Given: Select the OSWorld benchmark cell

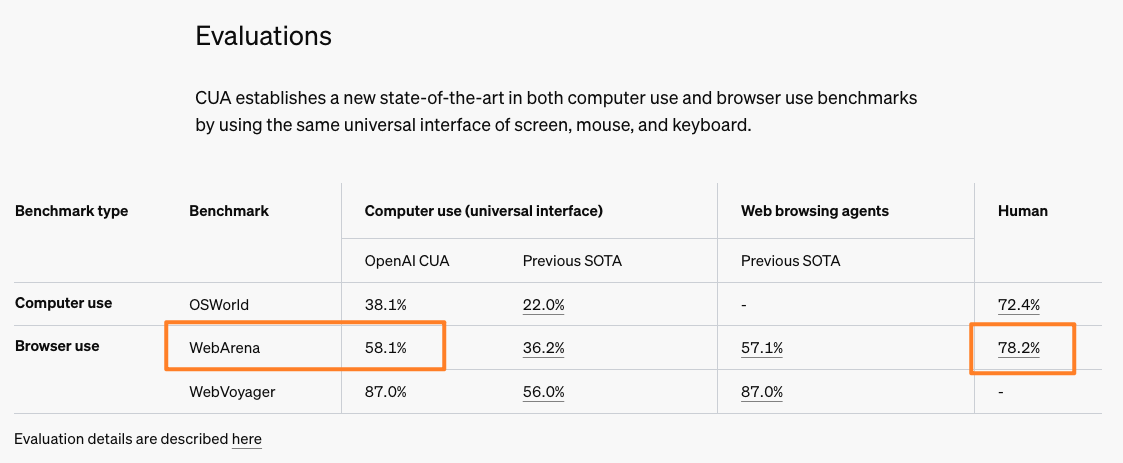Looking at the screenshot, I should point(217,304).
